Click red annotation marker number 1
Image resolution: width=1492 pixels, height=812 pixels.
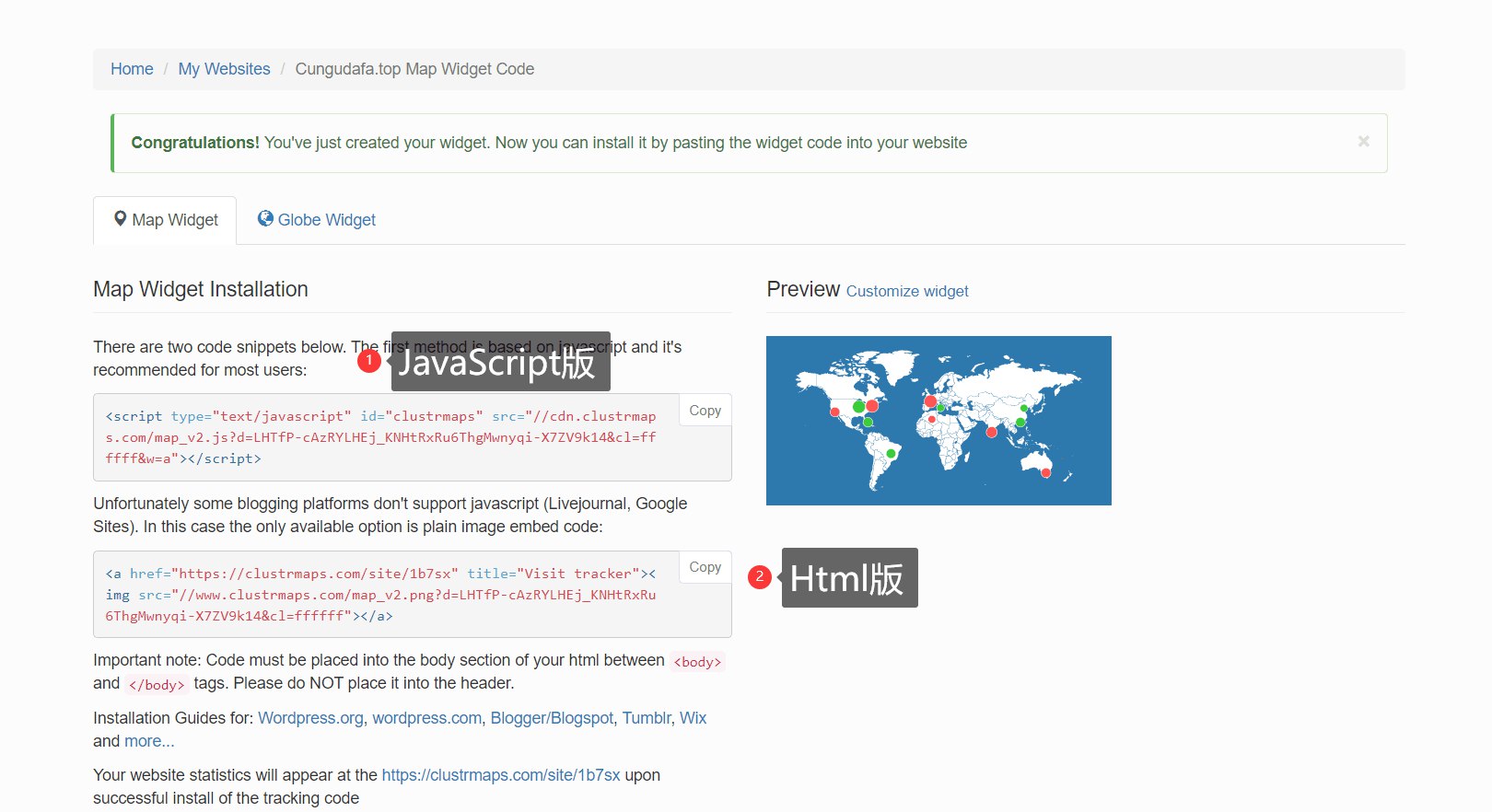369,360
